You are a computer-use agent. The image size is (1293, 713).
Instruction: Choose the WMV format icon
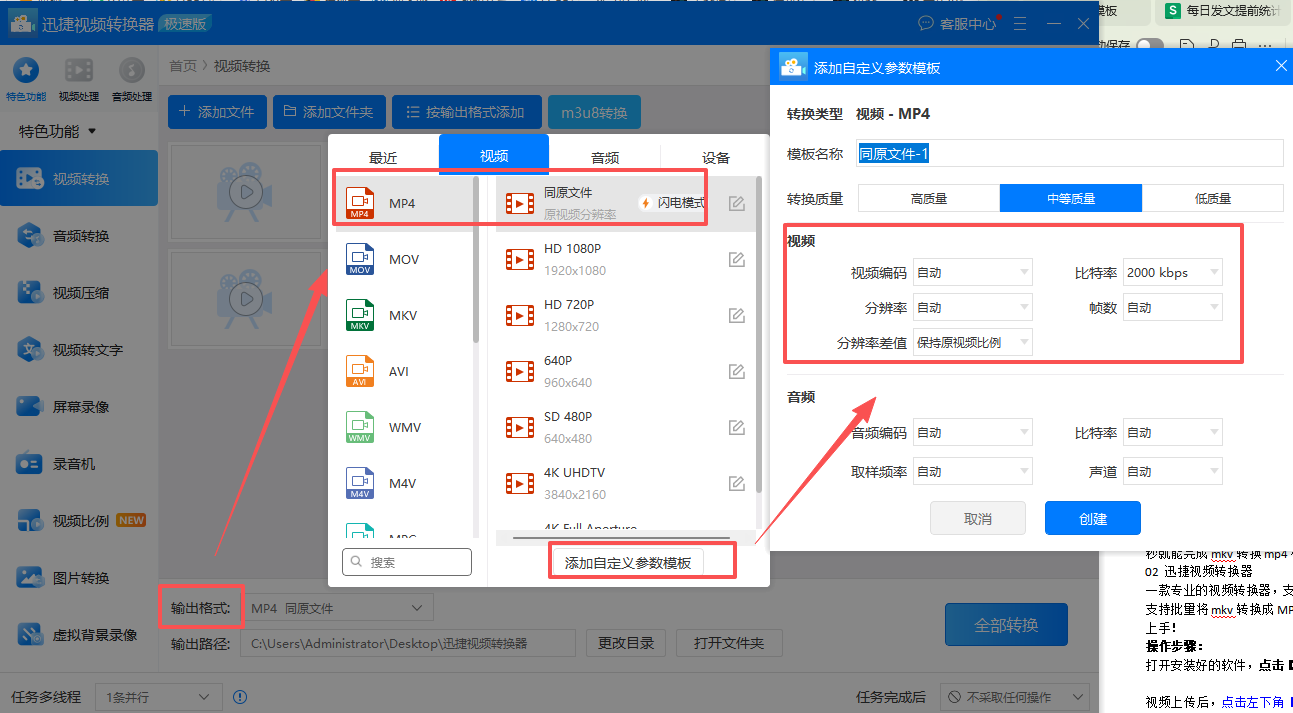[x=360, y=427]
